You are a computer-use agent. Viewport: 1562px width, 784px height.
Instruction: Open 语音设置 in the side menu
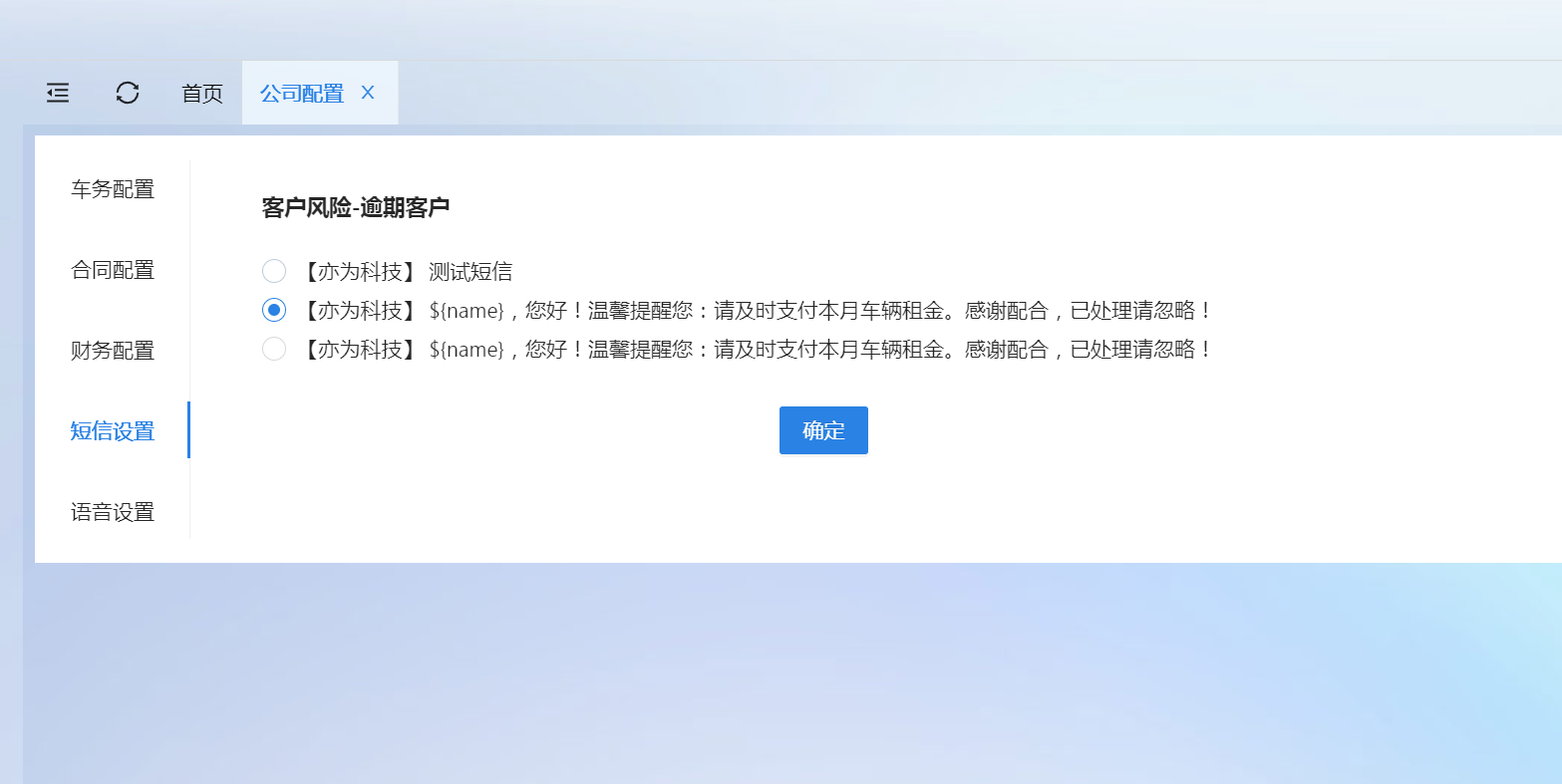pos(113,512)
